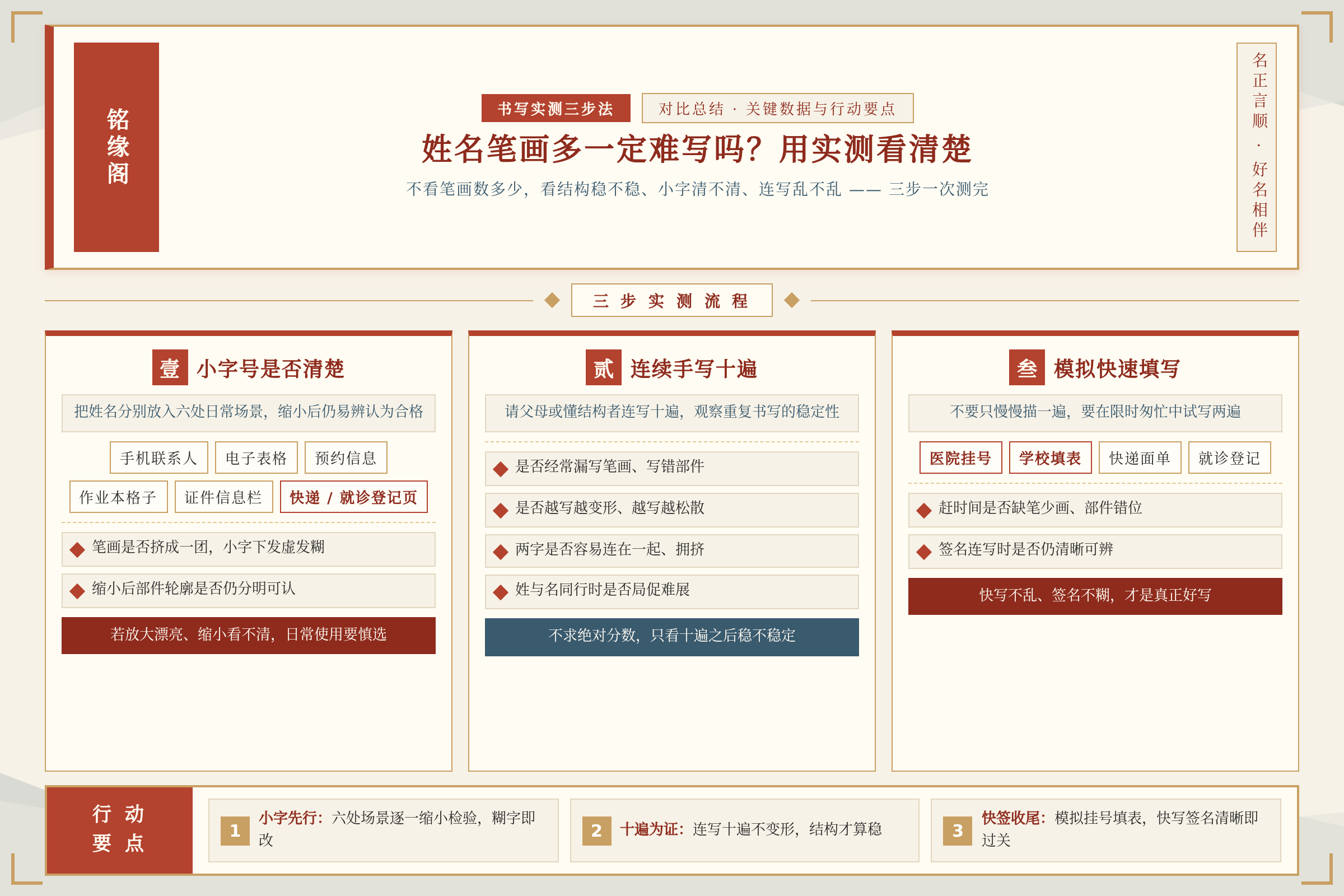Click checklist item 签名连写时是否仍清晰可辨

pyautogui.click(x=1095, y=551)
